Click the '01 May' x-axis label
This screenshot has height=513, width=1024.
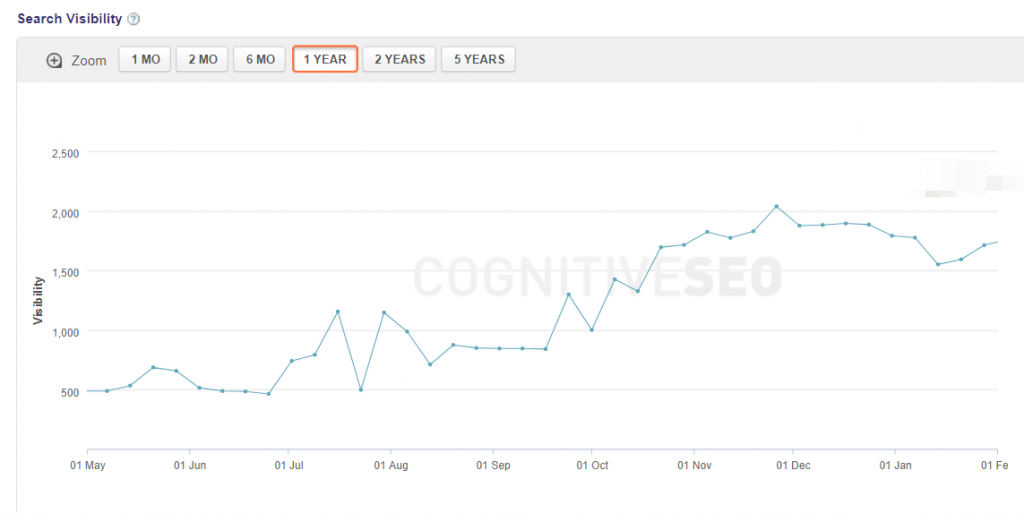88,465
